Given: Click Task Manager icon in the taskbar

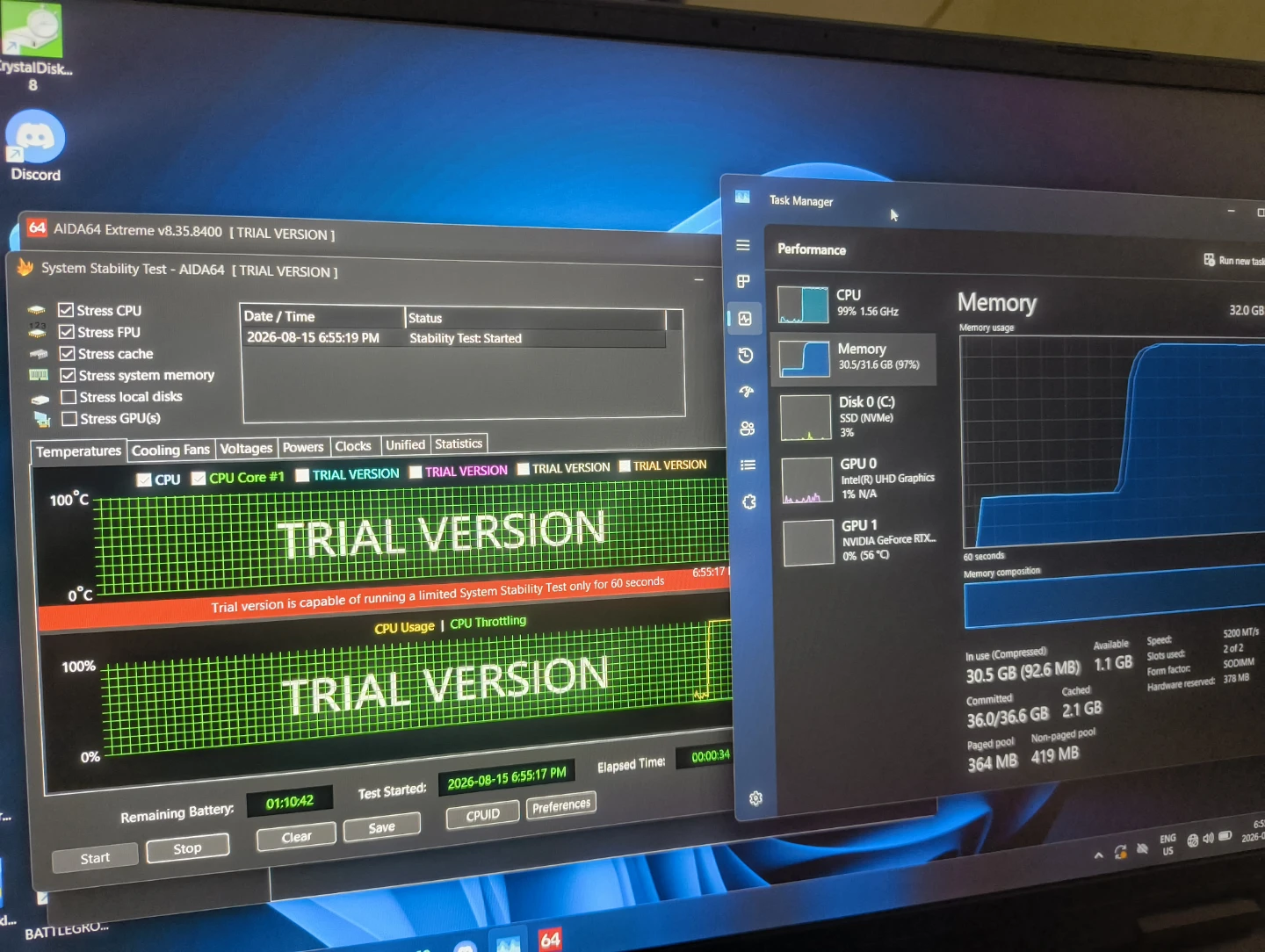Looking at the screenshot, I should point(508,943).
